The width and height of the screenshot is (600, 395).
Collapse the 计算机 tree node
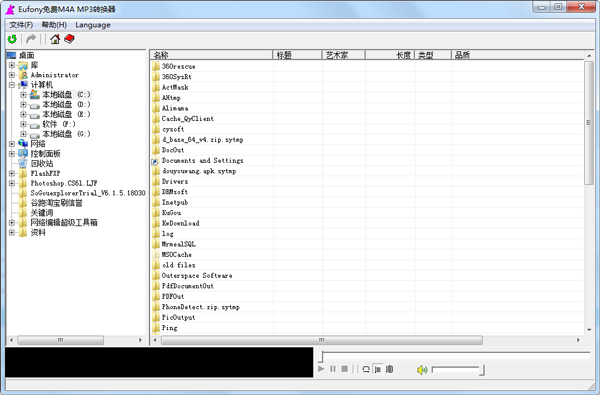pyautogui.click(x=12, y=85)
